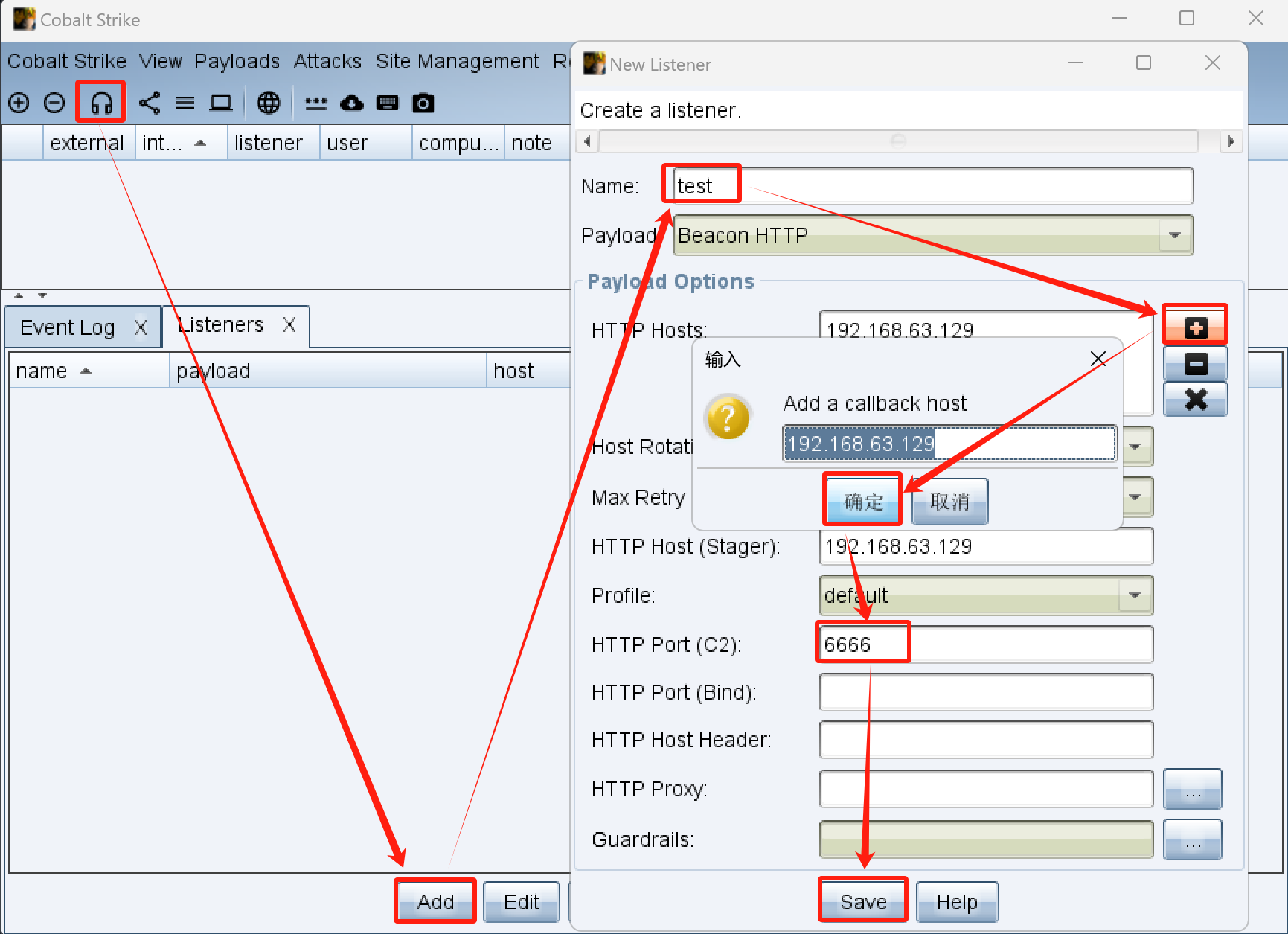1288x934 pixels.
Task: Click the listener column header
Action: tap(274, 143)
